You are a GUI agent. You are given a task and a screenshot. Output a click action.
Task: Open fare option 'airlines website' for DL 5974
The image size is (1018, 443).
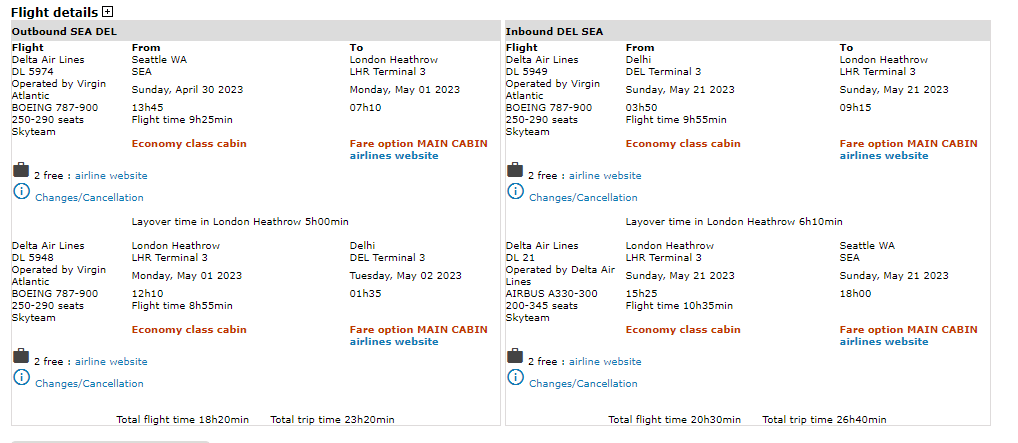[394, 156]
